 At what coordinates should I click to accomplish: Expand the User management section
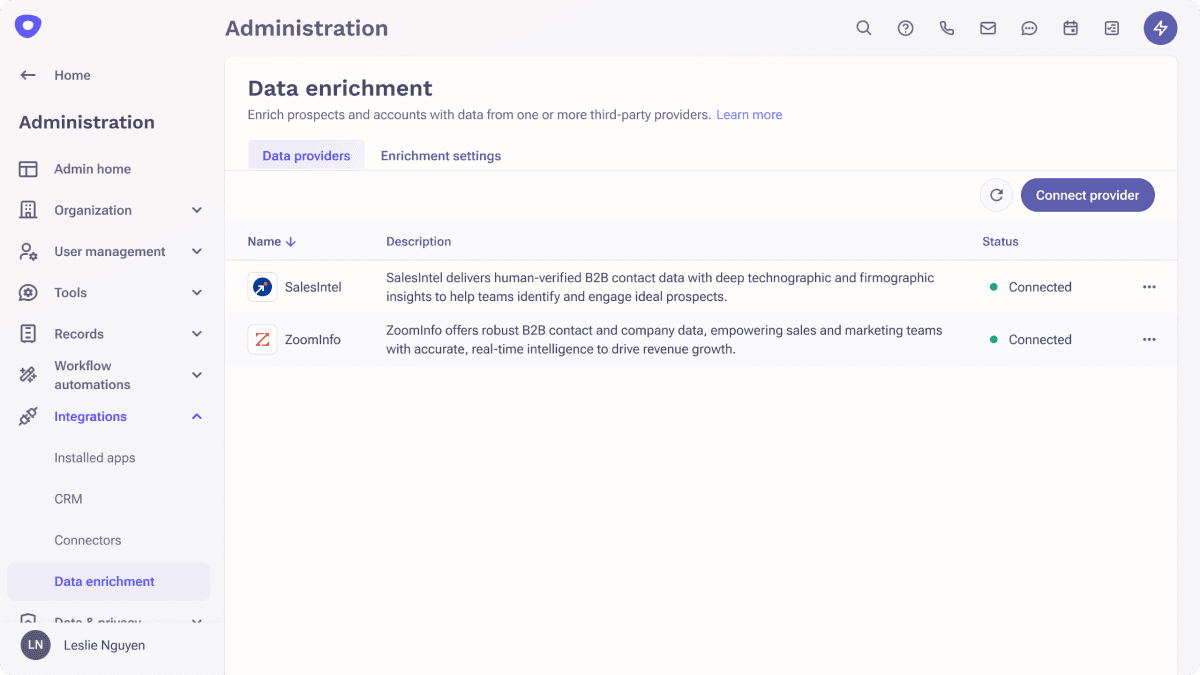tap(197, 252)
